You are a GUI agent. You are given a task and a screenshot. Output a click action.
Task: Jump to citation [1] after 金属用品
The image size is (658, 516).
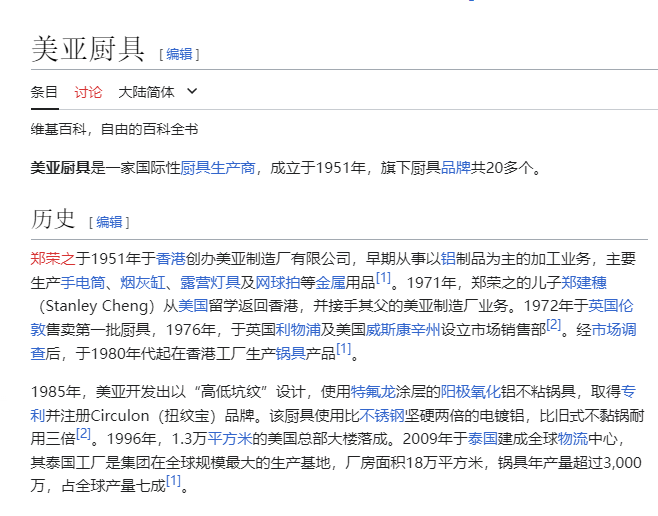383,278
